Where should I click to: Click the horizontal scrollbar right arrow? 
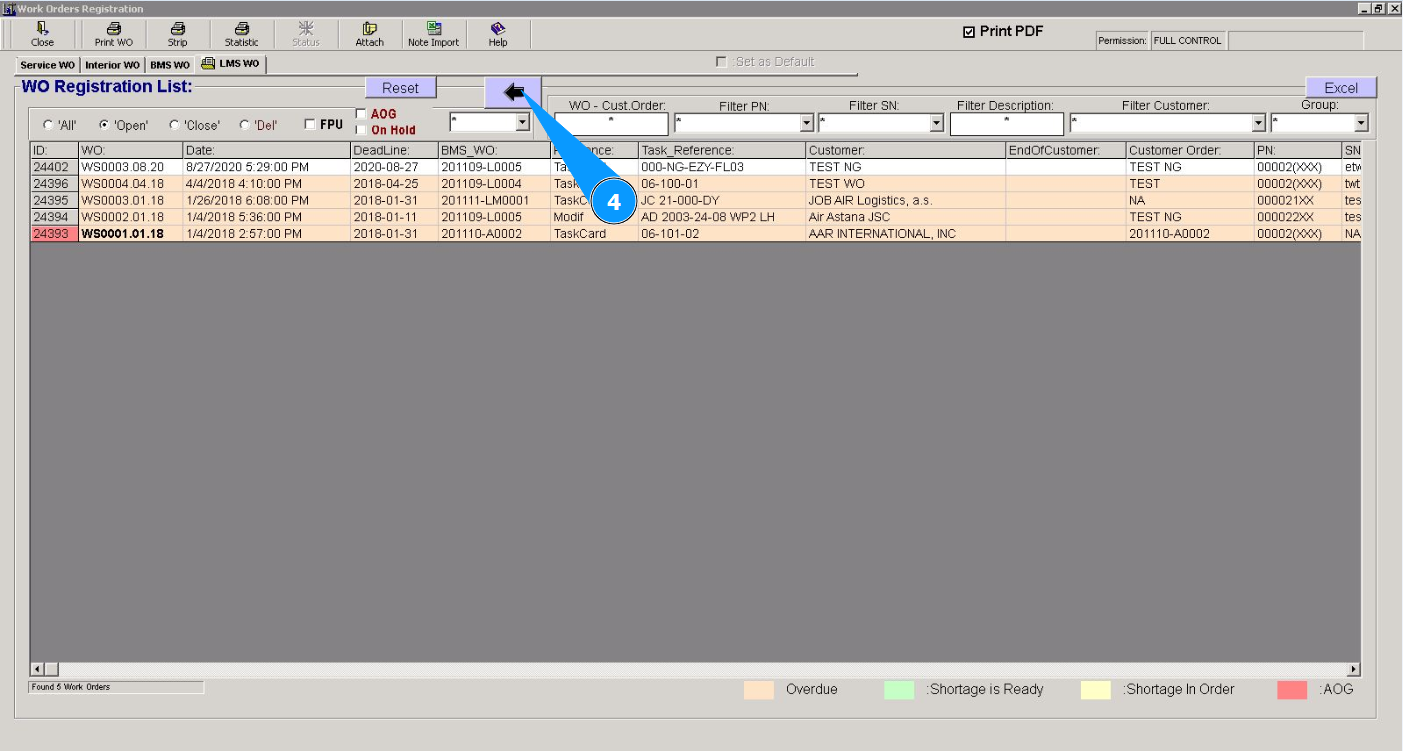1354,669
